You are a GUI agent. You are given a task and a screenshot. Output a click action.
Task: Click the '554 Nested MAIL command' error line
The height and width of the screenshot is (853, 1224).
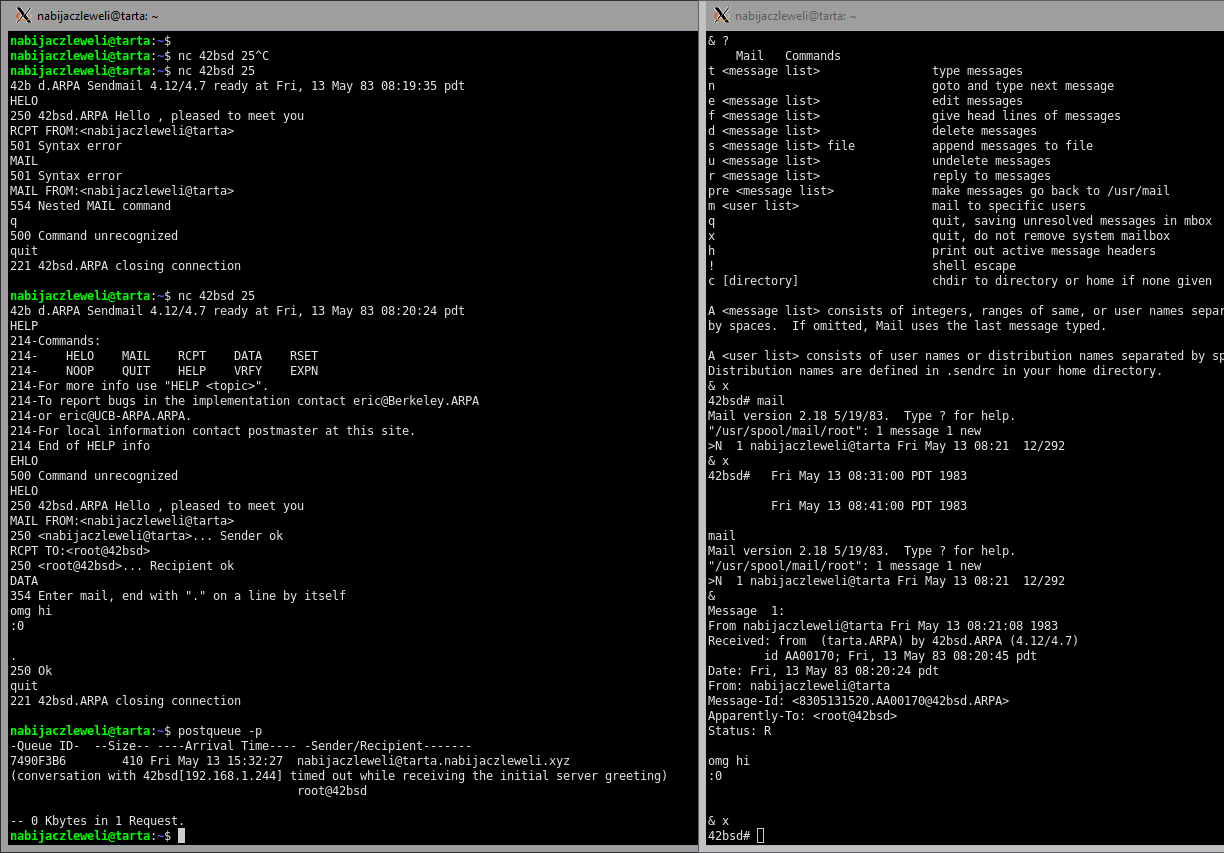[x=90, y=206]
